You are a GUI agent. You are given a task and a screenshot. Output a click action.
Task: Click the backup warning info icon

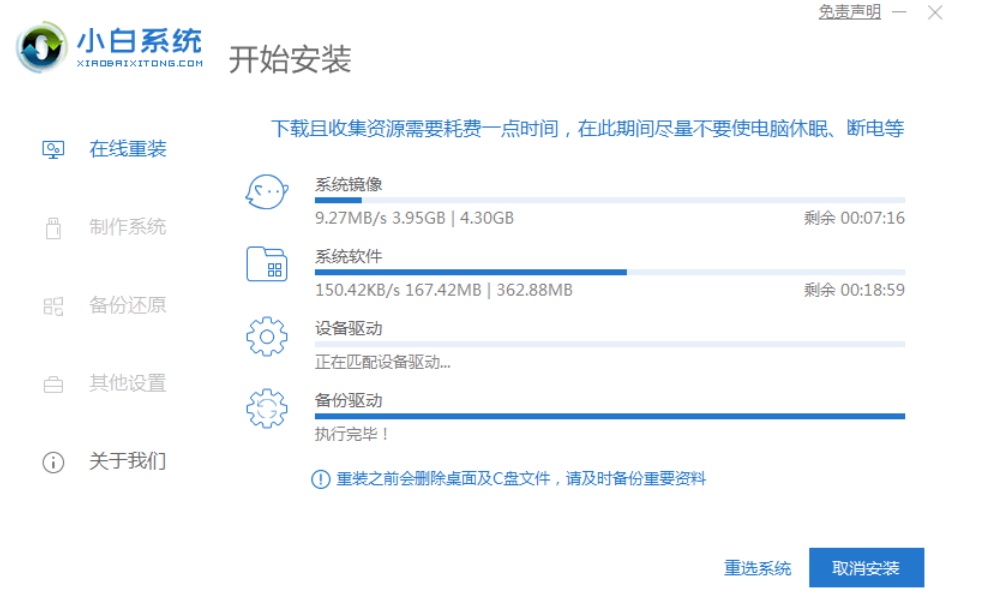[x=321, y=480]
